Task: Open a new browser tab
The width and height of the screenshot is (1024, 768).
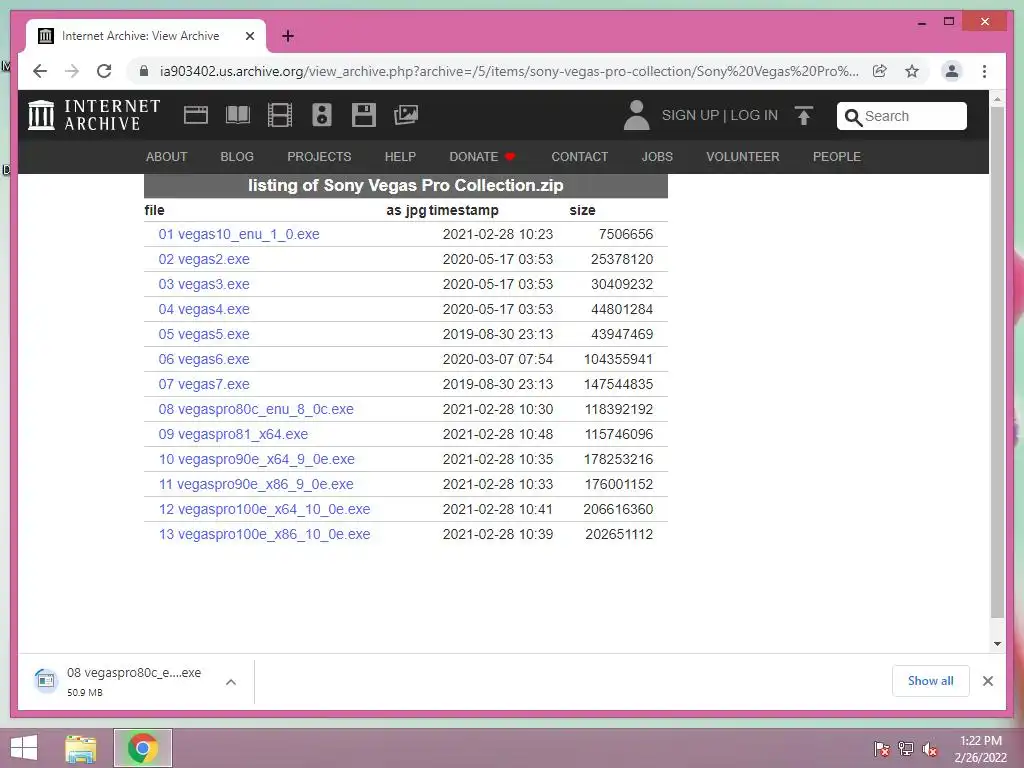Action: click(x=288, y=36)
